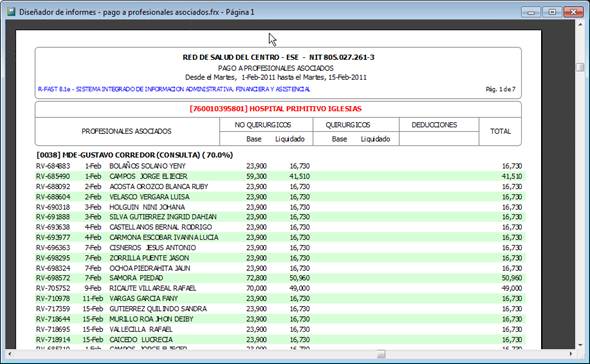Click the base value 59,300

(x=257, y=176)
